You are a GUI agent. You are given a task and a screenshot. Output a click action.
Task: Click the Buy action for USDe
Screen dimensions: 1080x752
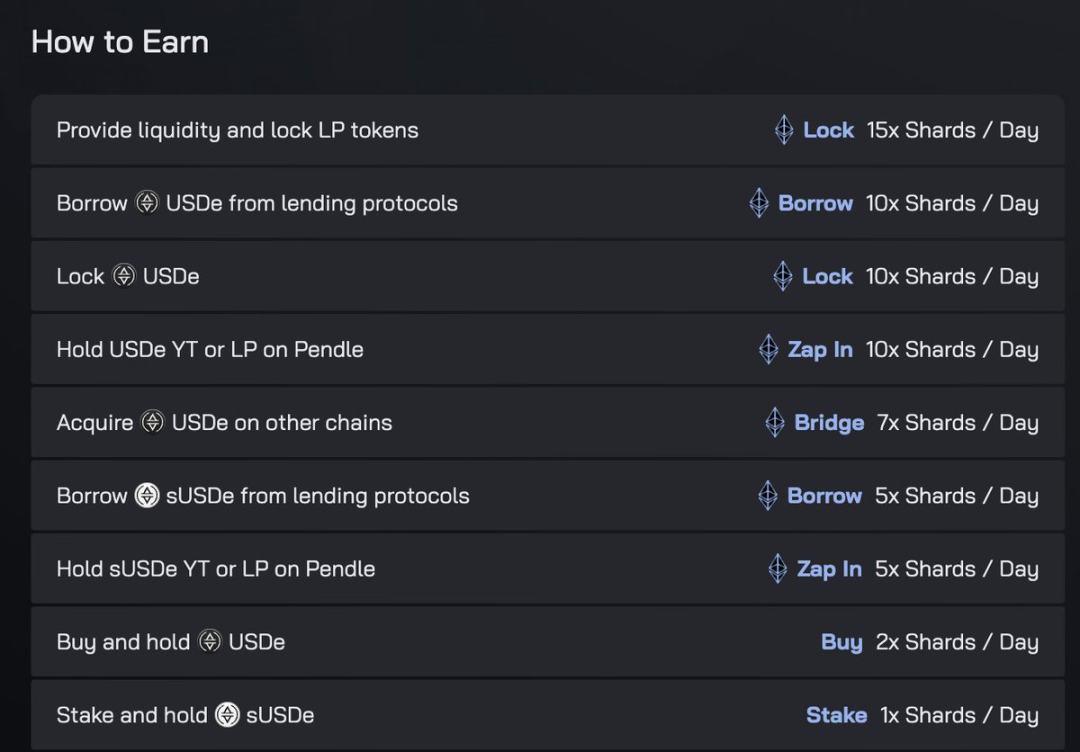click(x=843, y=642)
